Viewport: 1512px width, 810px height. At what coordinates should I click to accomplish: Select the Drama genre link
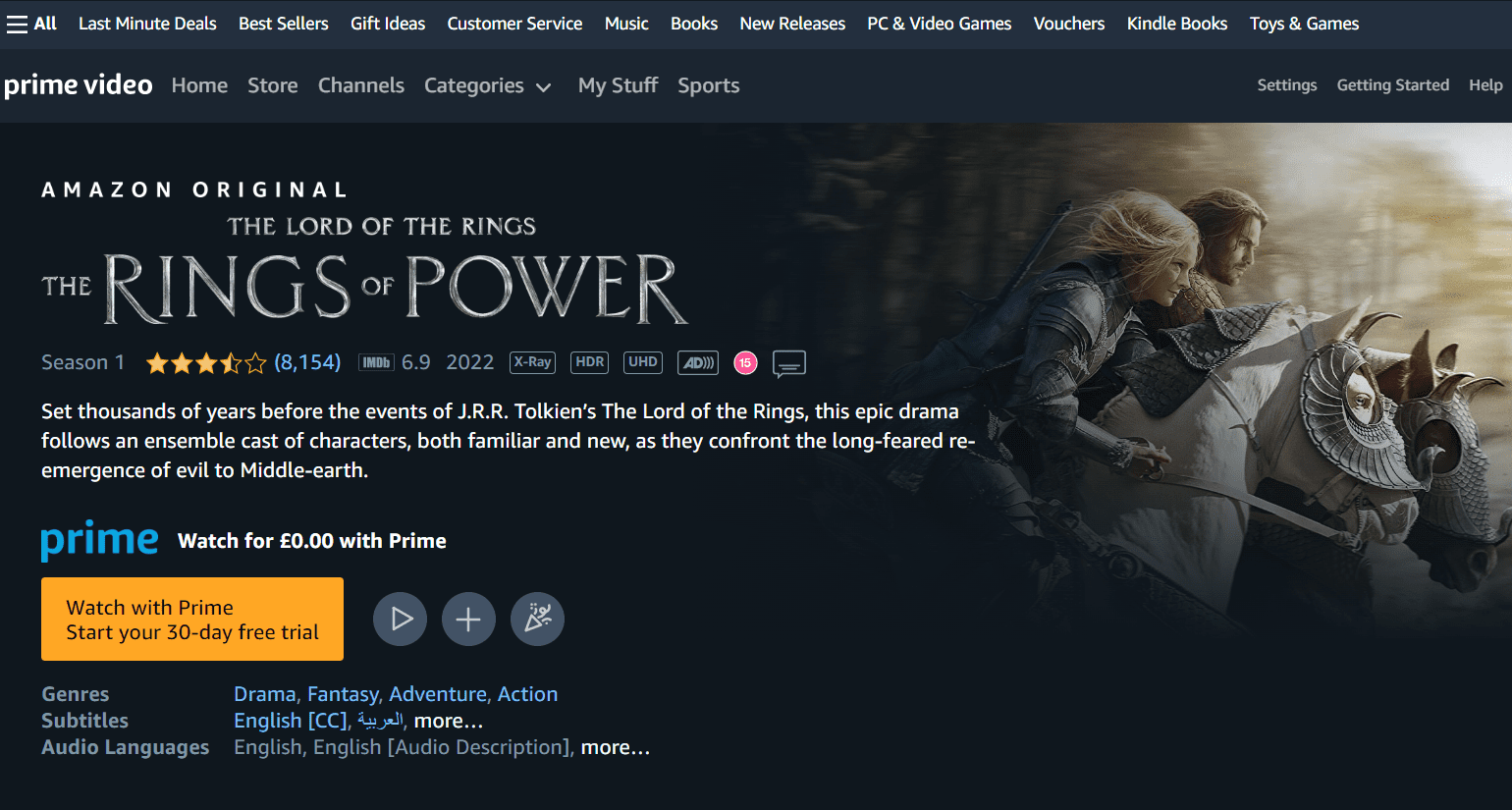coord(265,694)
